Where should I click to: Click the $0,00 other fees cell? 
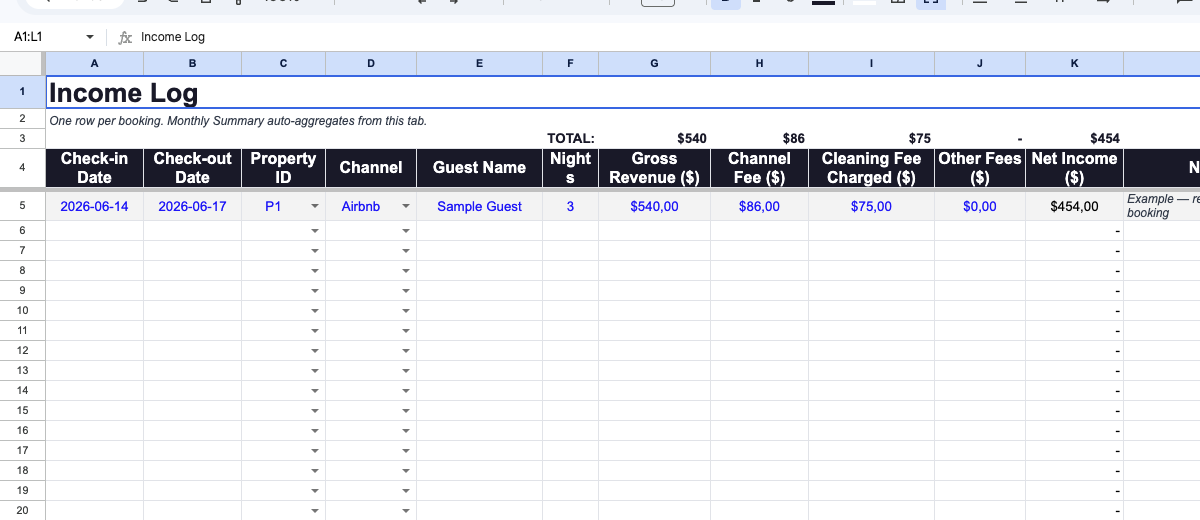click(980, 207)
